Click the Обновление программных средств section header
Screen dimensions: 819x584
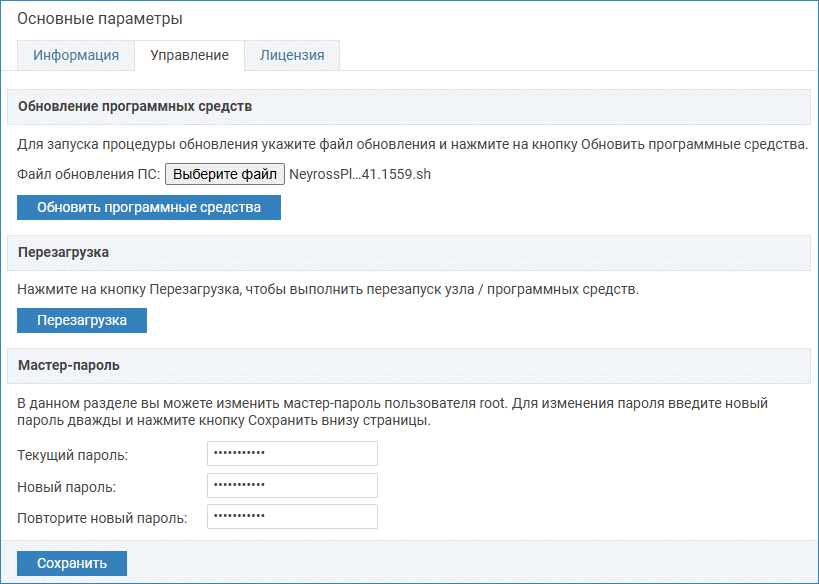[x=135, y=106]
